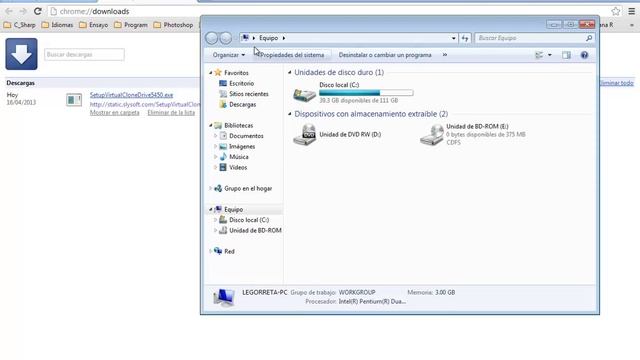This screenshot has width=640, height=360.
Task: Click the Disco local (C:) capacity bar
Action: tap(366, 93)
